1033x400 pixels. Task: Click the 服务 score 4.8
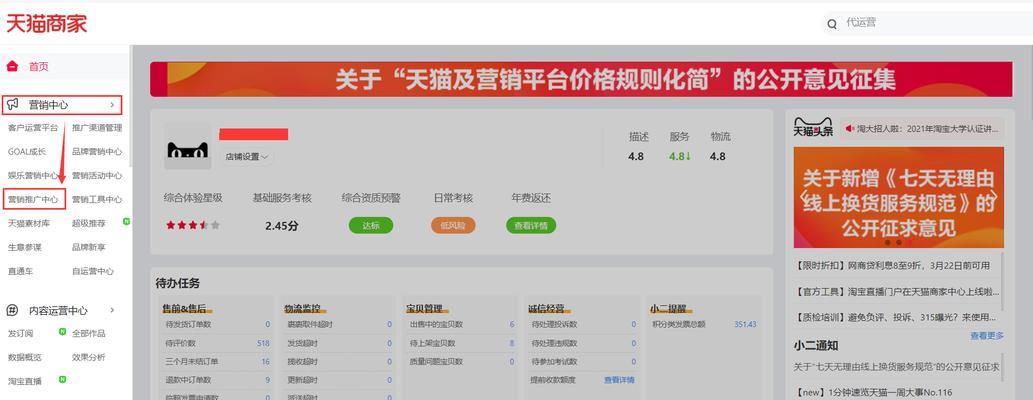(679, 156)
